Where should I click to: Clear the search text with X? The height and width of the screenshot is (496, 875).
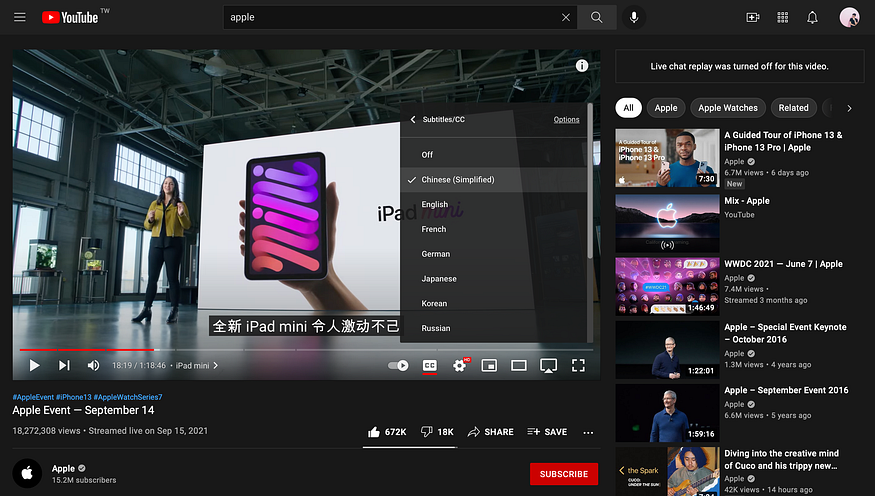(566, 17)
